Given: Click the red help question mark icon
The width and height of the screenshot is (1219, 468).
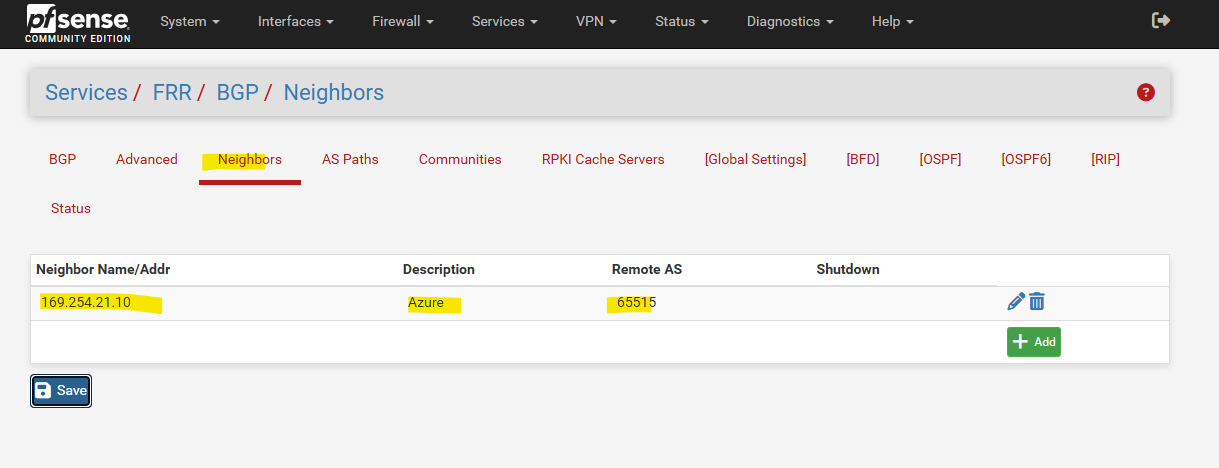Looking at the screenshot, I should click(1146, 92).
